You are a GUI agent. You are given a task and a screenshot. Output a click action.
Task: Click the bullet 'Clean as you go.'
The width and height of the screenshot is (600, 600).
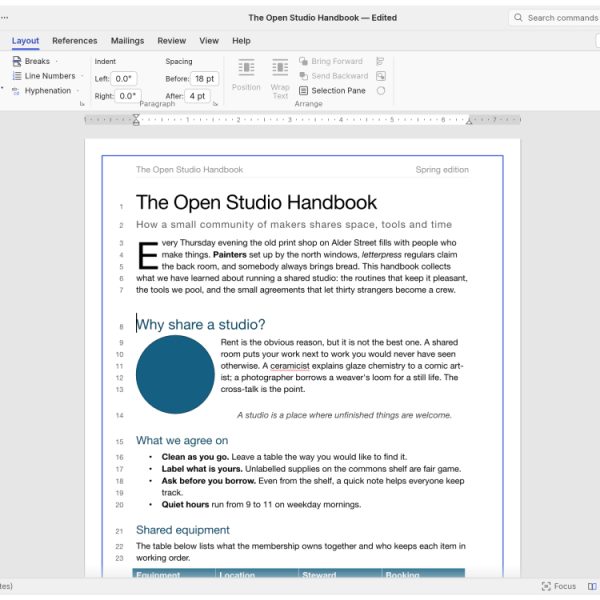coord(195,457)
